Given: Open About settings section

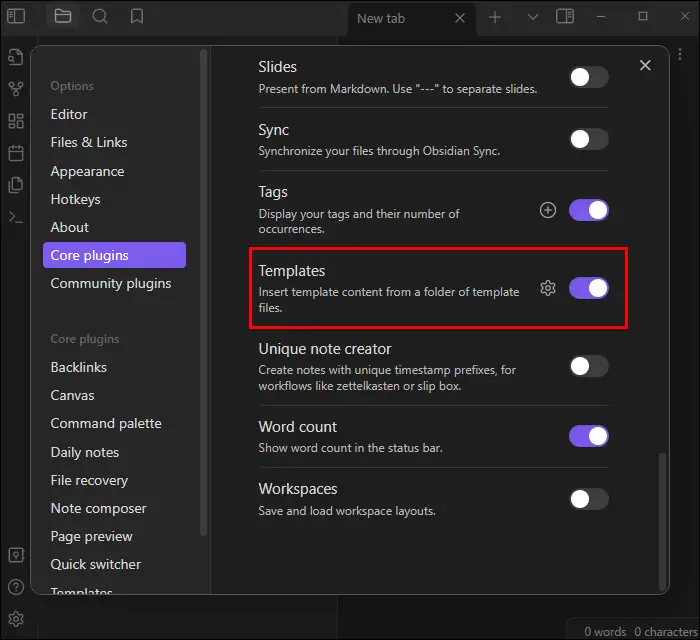Looking at the screenshot, I should pyautogui.click(x=114, y=227).
